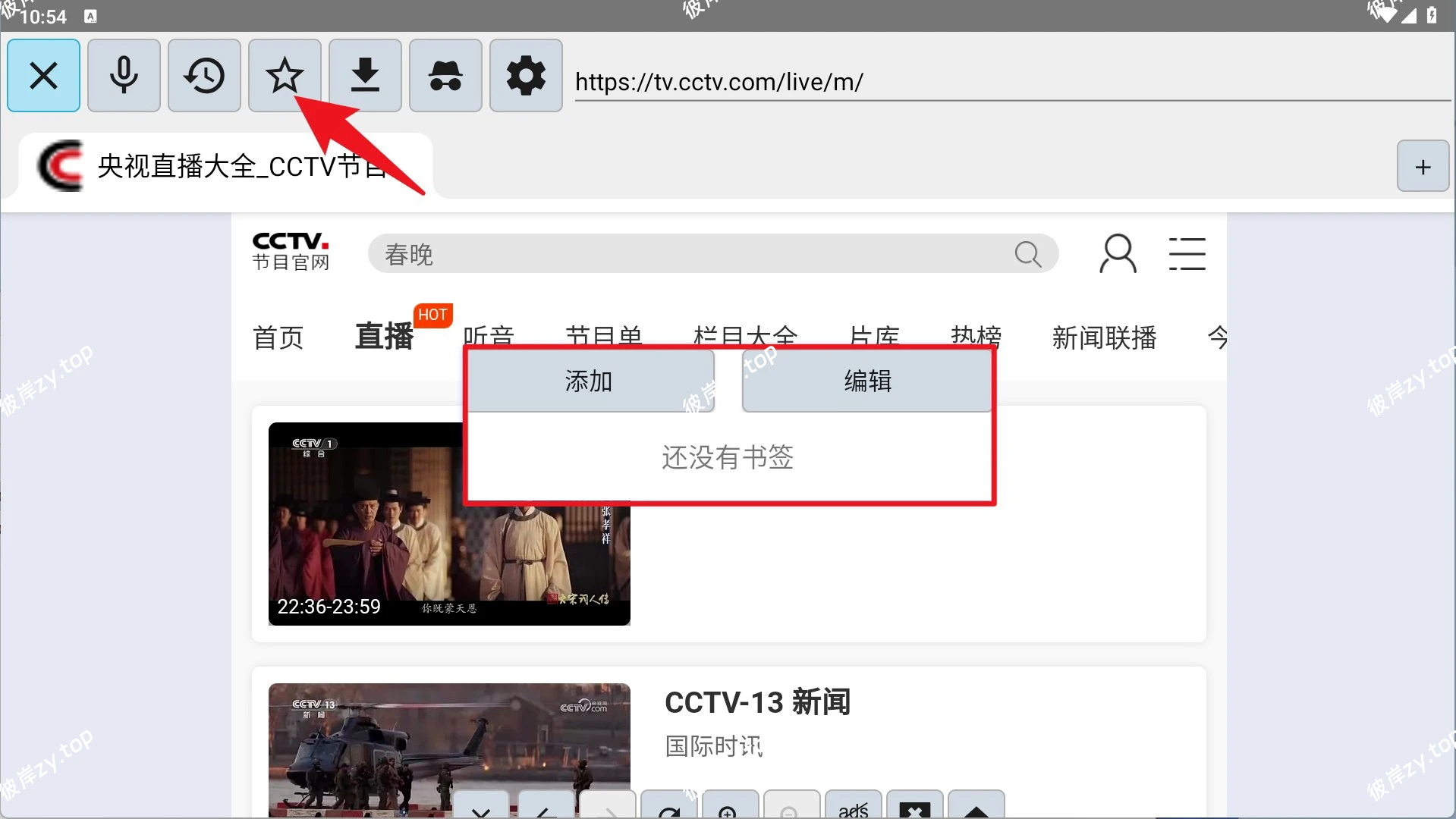
Task: Open browsing history
Action: pyautogui.click(x=204, y=75)
